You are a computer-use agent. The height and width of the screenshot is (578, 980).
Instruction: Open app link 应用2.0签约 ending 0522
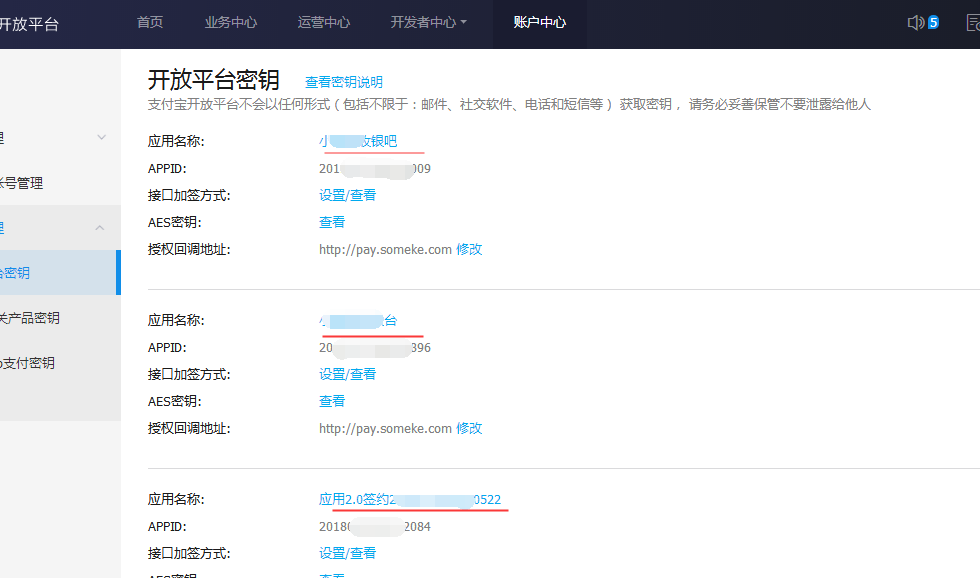410,499
